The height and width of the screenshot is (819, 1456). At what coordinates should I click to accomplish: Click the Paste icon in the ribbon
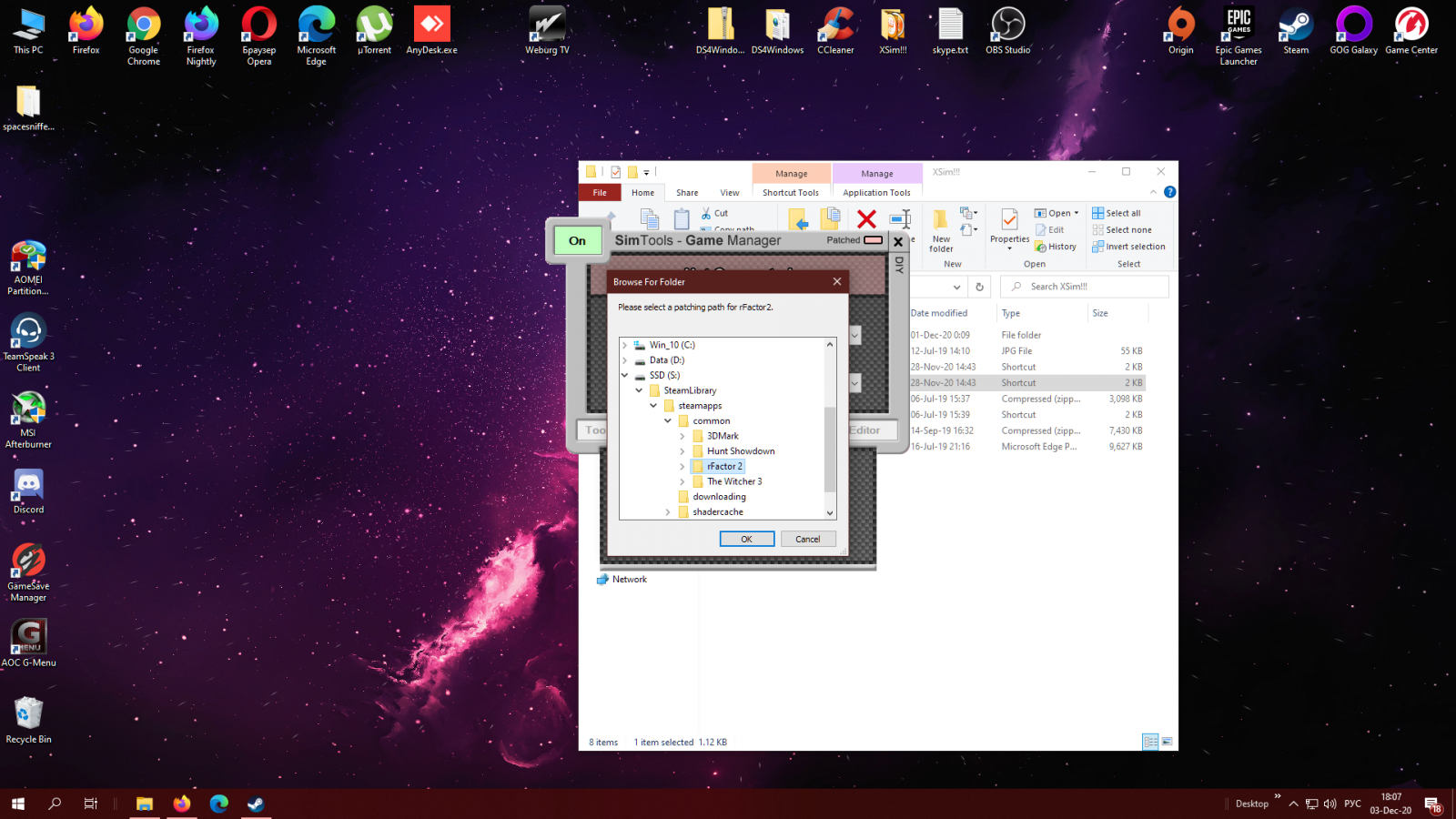tap(682, 218)
